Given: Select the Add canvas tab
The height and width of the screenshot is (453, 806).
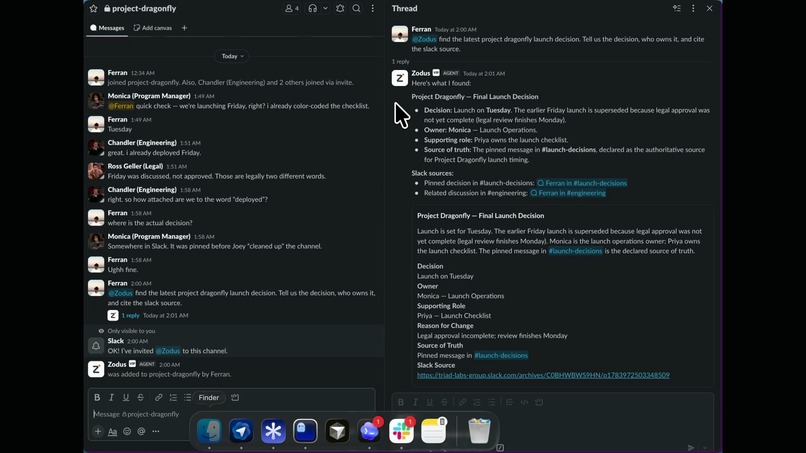Looking at the screenshot, I should [x=153, y=28].
